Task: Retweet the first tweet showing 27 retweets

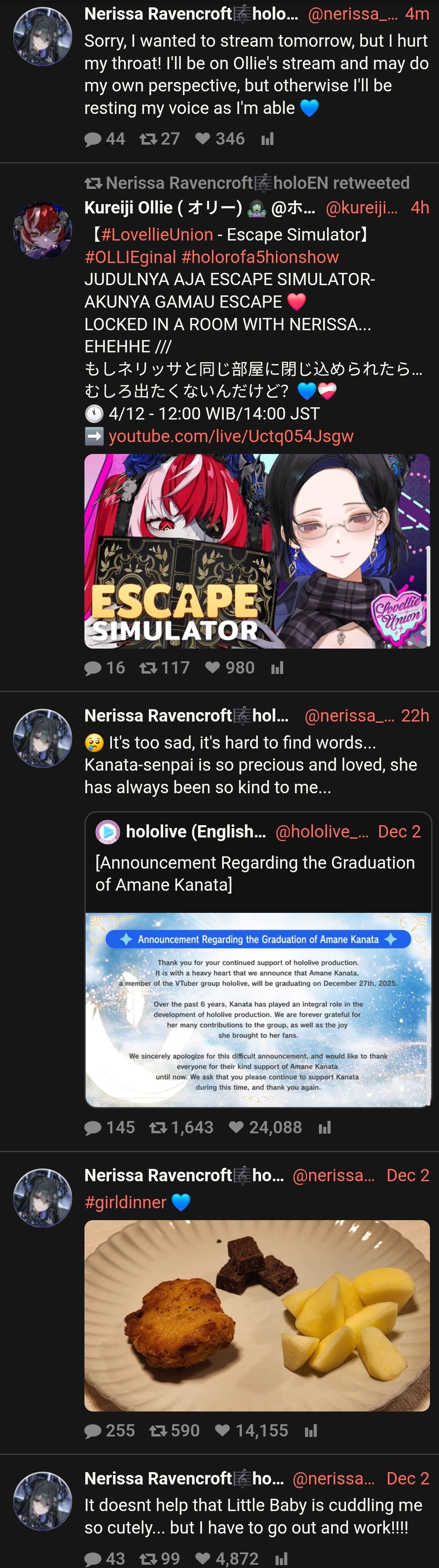Action: [159, 139]
